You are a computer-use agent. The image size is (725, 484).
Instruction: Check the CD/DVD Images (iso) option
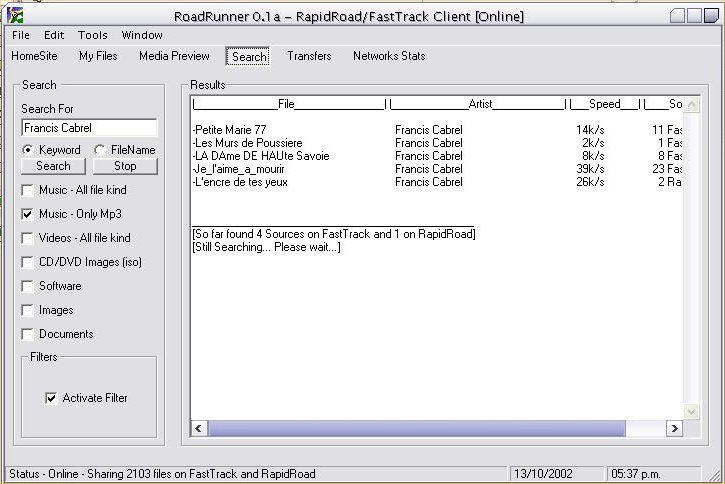coord(28,262)
